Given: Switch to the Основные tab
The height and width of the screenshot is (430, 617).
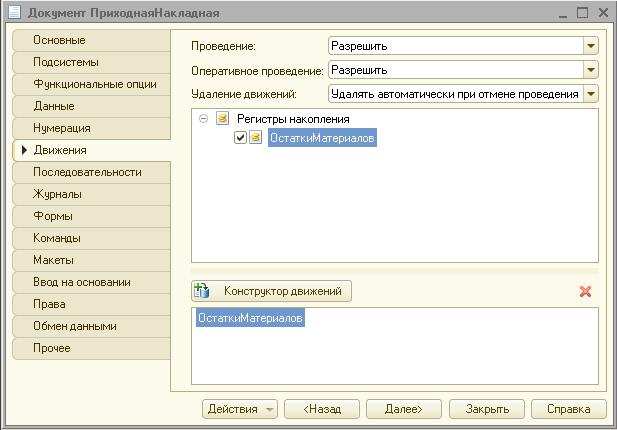Looking at the screenshot, I should 92,40.
